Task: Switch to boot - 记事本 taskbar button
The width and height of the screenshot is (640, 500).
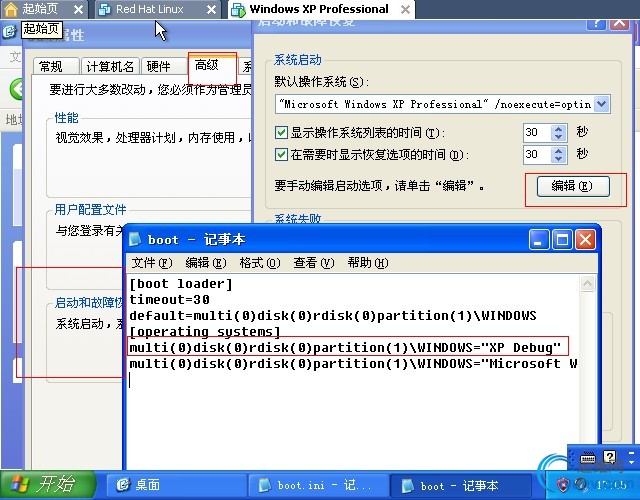Action: (461, 485)
